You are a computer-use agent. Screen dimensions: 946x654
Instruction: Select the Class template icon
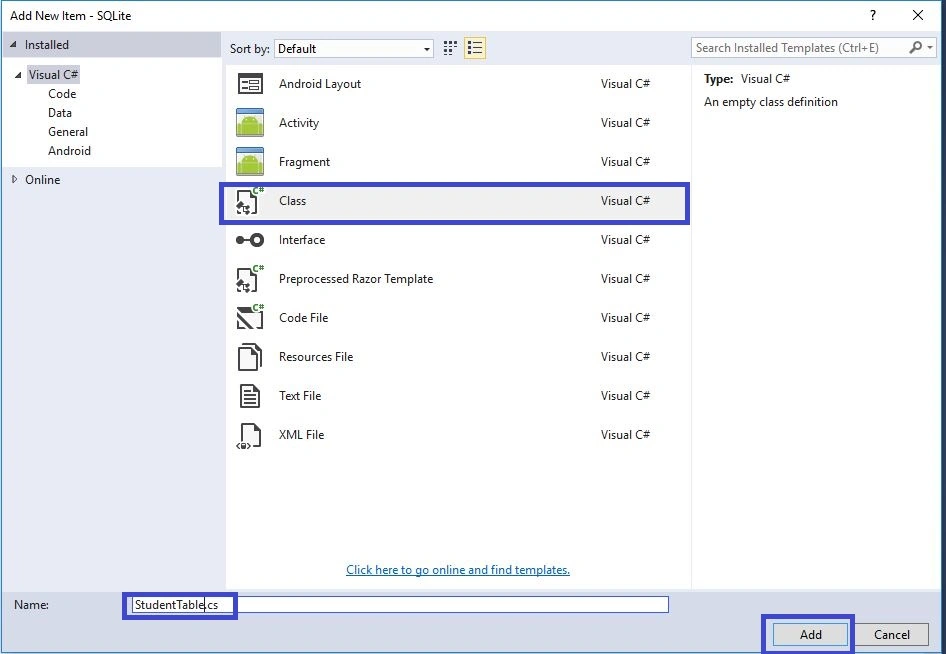[x=250, y=201]
